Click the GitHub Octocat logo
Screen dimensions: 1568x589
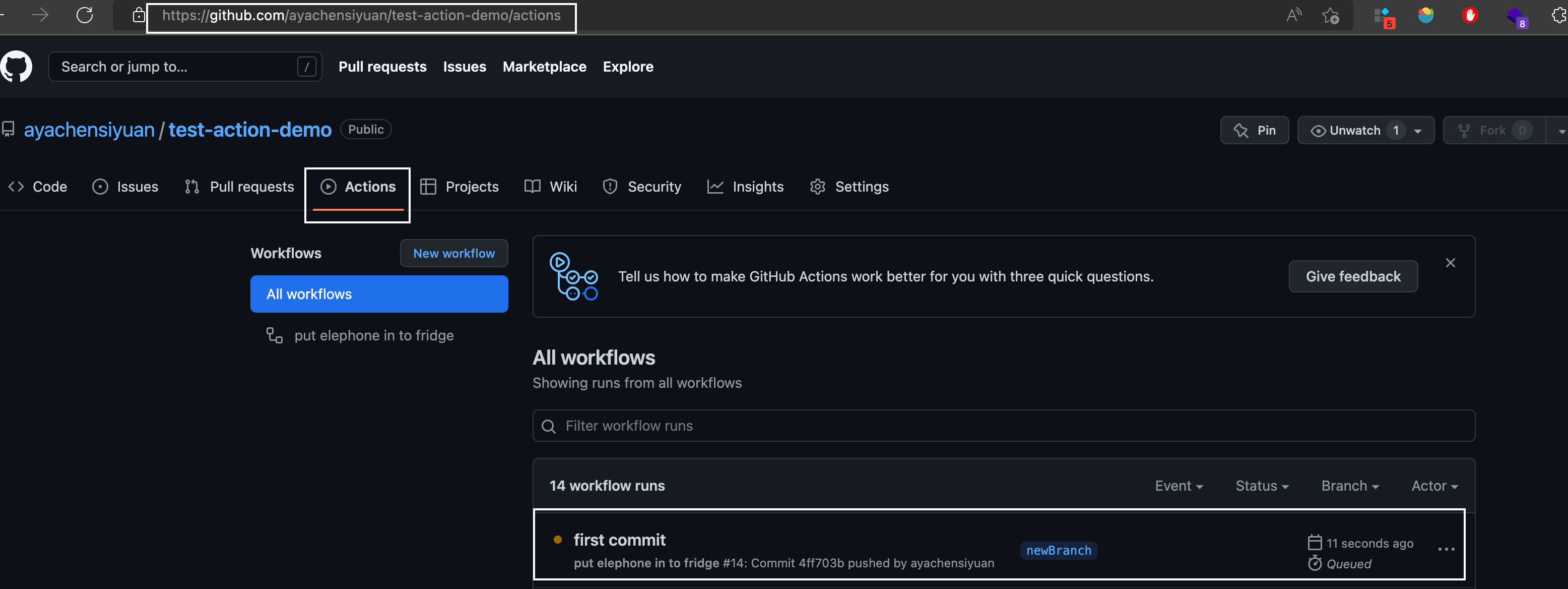tap(17, 66)
